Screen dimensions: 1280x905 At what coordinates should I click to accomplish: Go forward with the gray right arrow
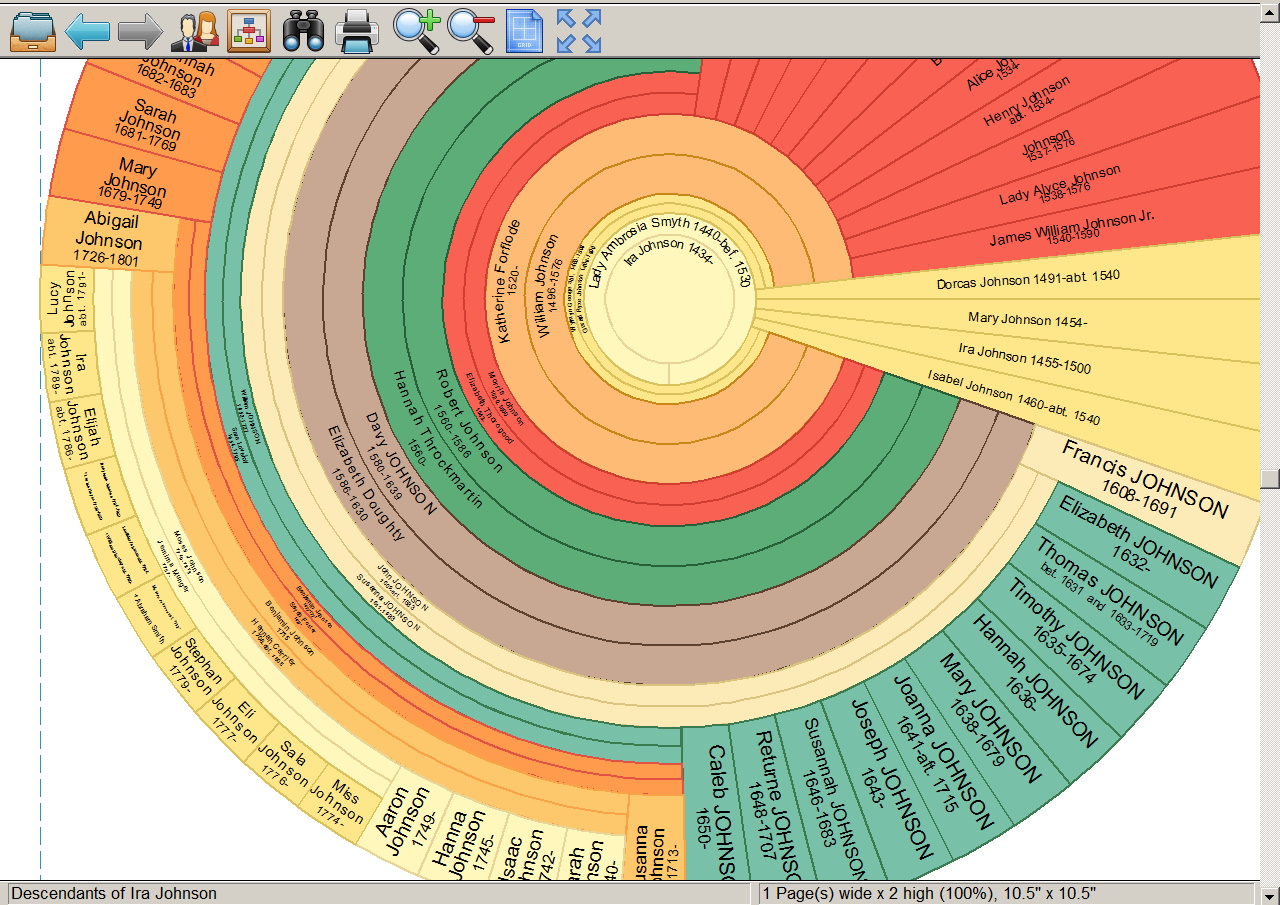click(140, 31)
